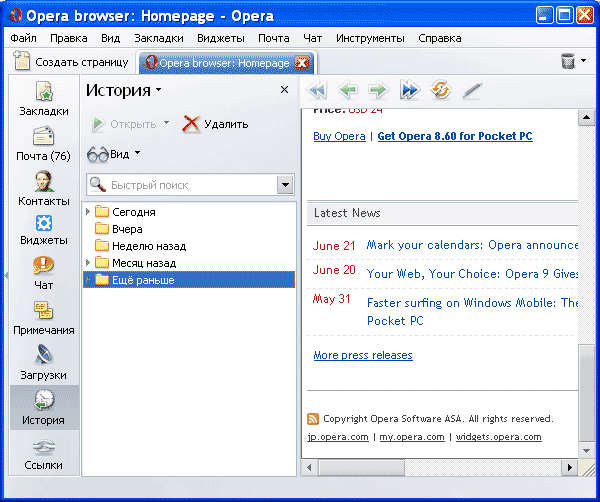Follow Get Opera 8.60 for Pocket PC link
Viewport: 600px width, 502px height.
point(455,136)
